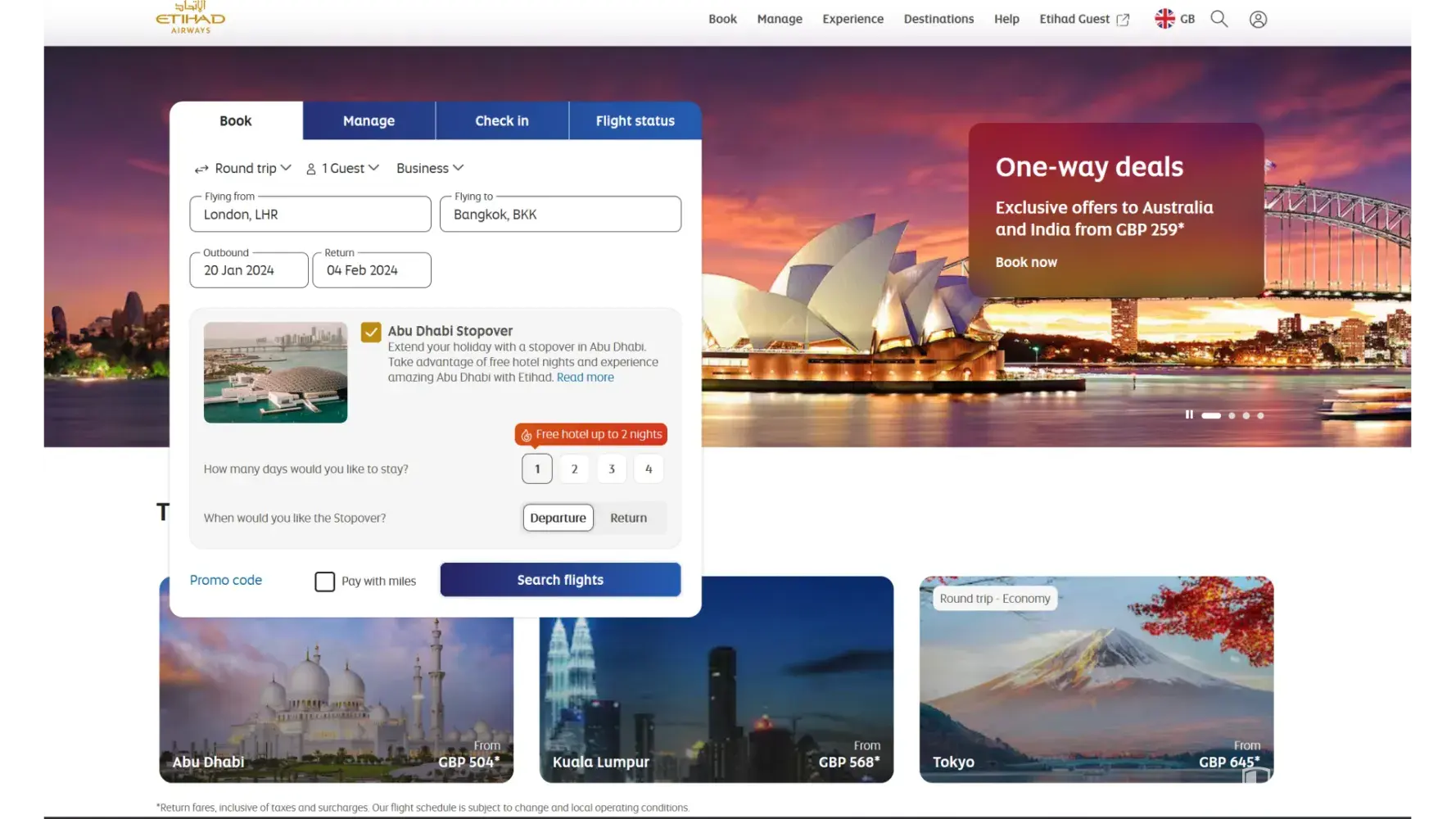This screenshot has height=819, width=1456.
Task: Open the 1 Guest passenger dropdown
Action: (x=342, y=169)
